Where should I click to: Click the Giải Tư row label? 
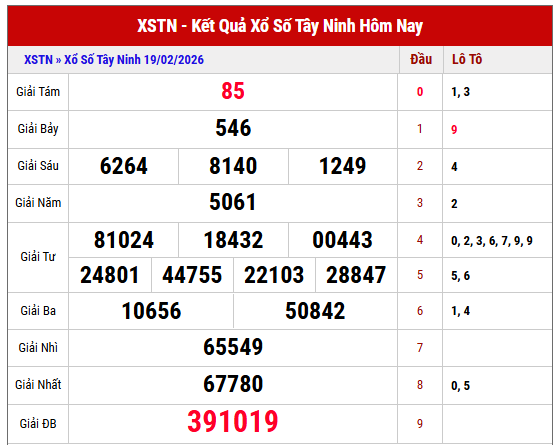tap(38, 257)
